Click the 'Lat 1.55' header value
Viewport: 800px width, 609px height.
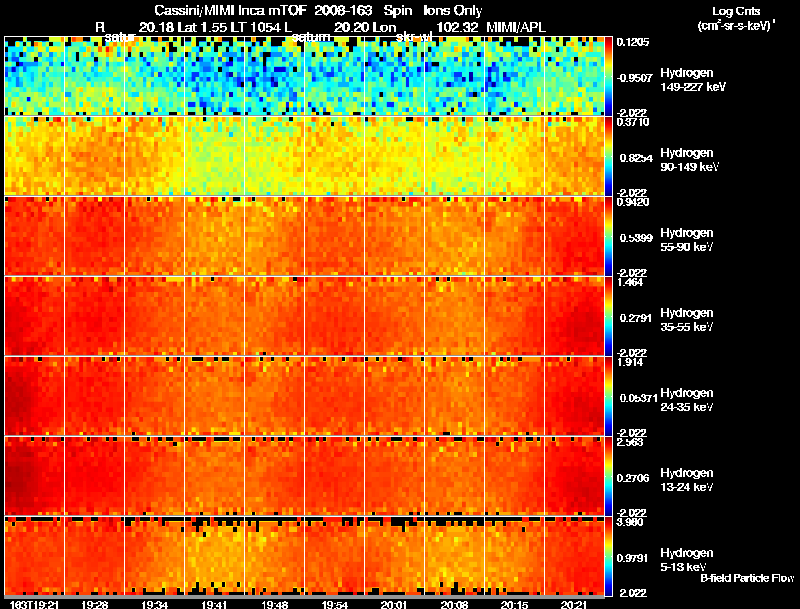[203, 27]
